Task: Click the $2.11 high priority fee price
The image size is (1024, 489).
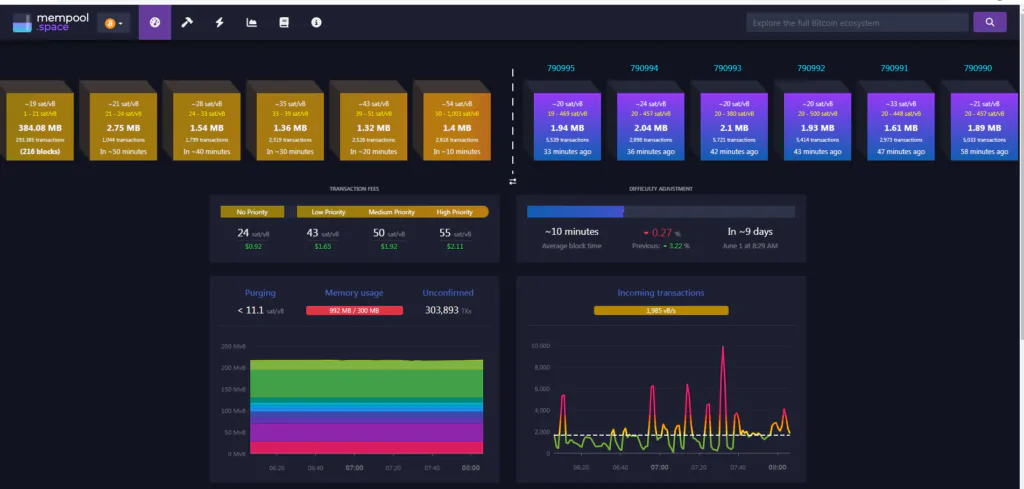Action: pyautogui.click(x=455, y=247)
